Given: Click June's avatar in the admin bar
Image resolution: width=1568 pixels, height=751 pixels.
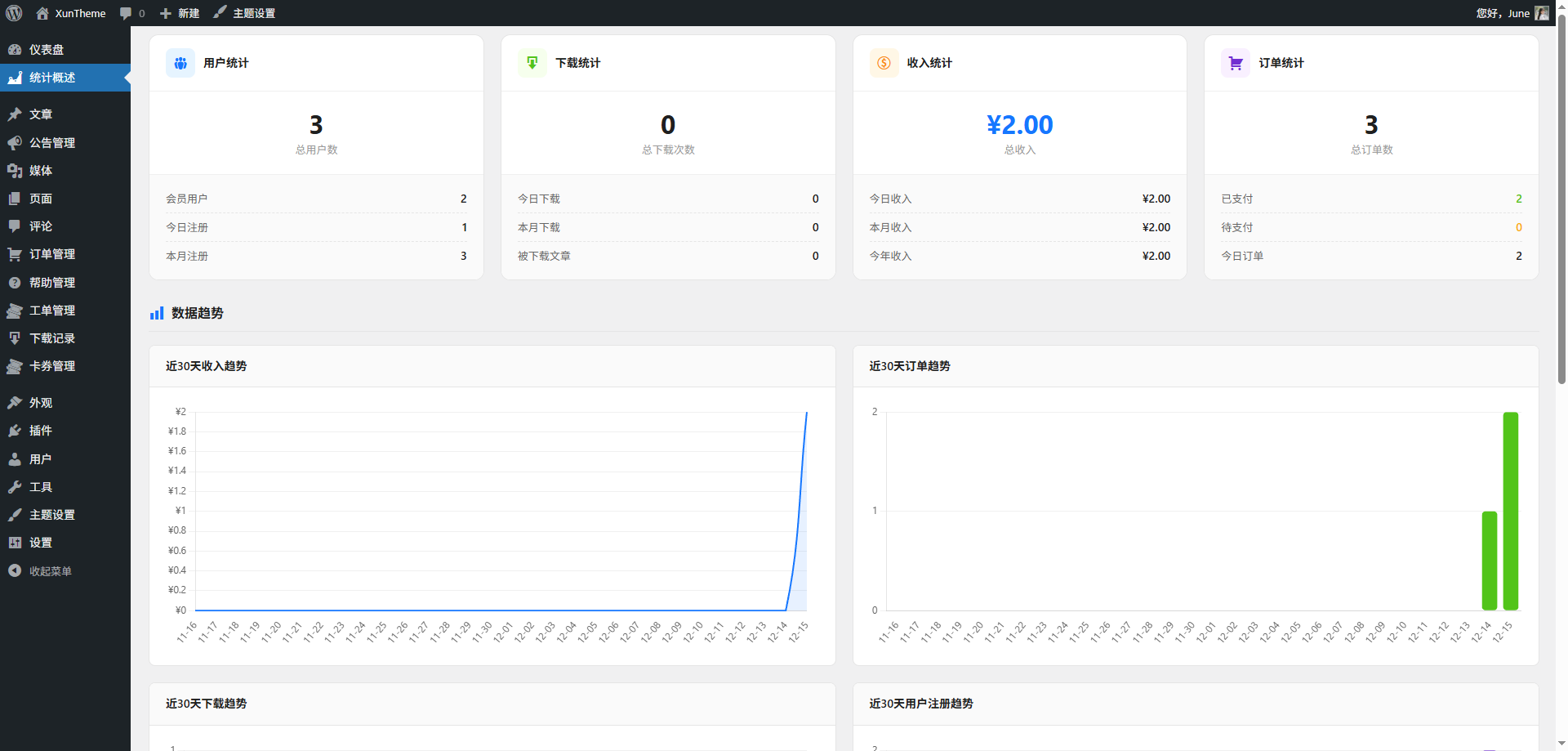Looking at the screenshot, I should click(x=1541, y=13).
